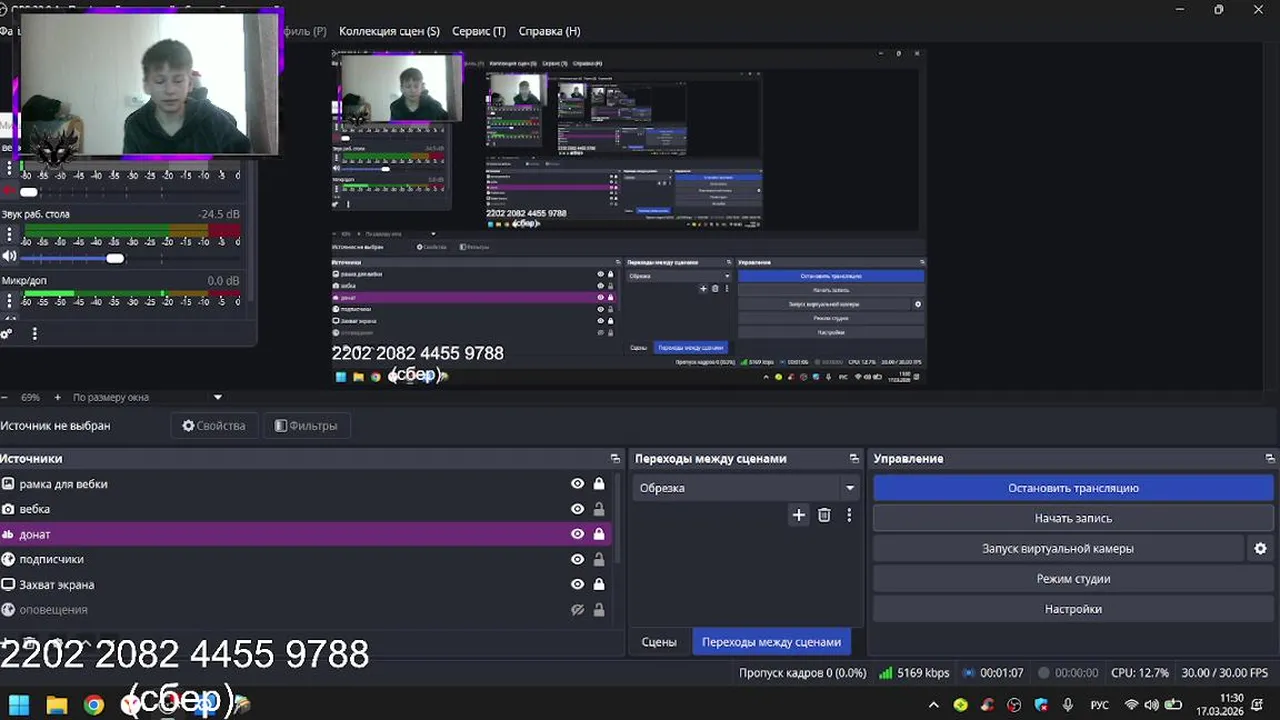Open advanced audio properties gears
Screen dimensions: 1280x720
point(6,334)
